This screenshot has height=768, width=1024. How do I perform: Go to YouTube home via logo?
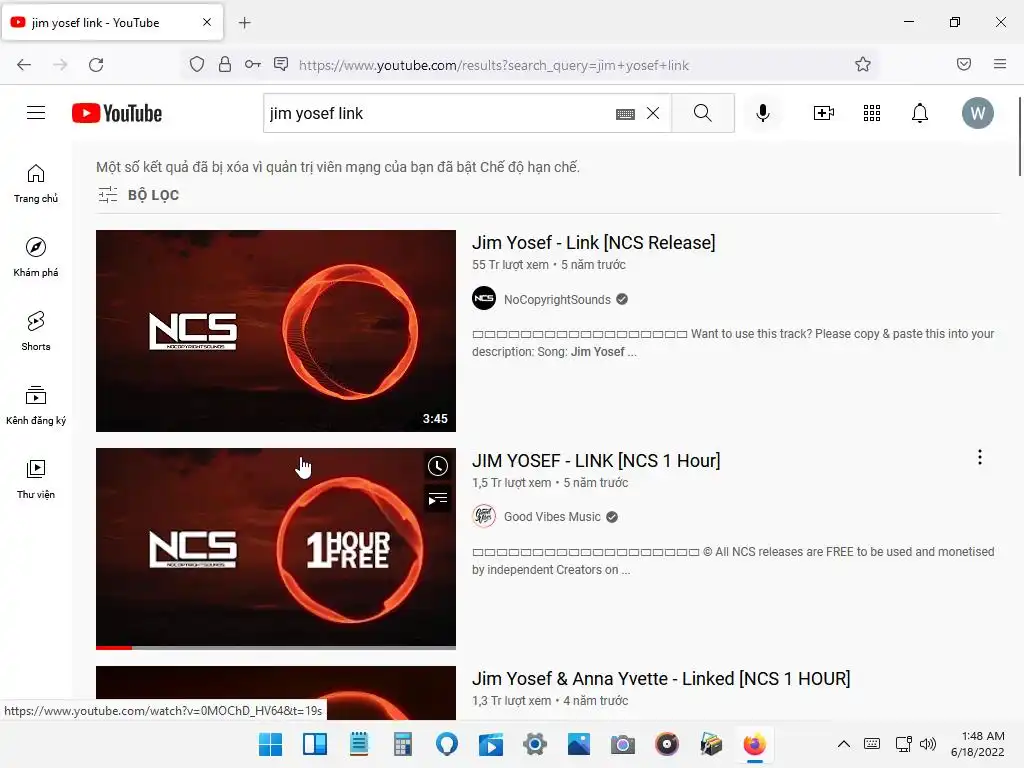[x=117, y=113]
